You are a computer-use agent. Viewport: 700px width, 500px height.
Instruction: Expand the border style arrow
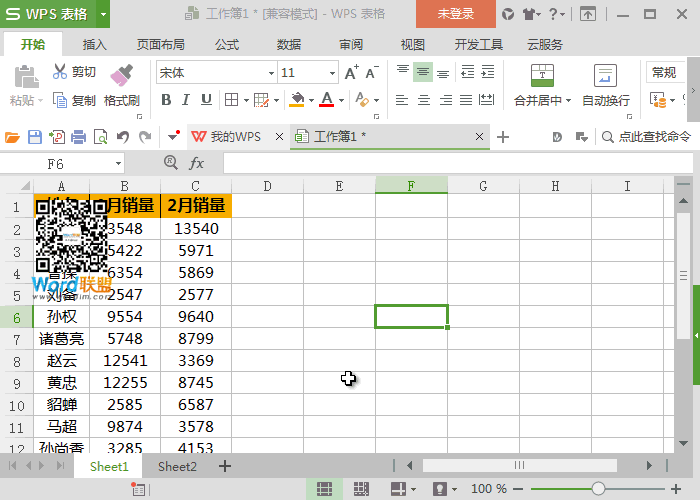[246, 100]
